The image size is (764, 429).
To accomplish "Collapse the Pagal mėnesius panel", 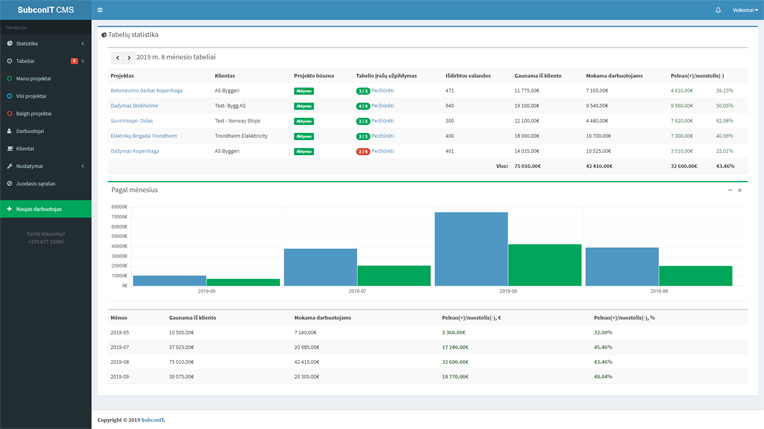I will 730,190.
